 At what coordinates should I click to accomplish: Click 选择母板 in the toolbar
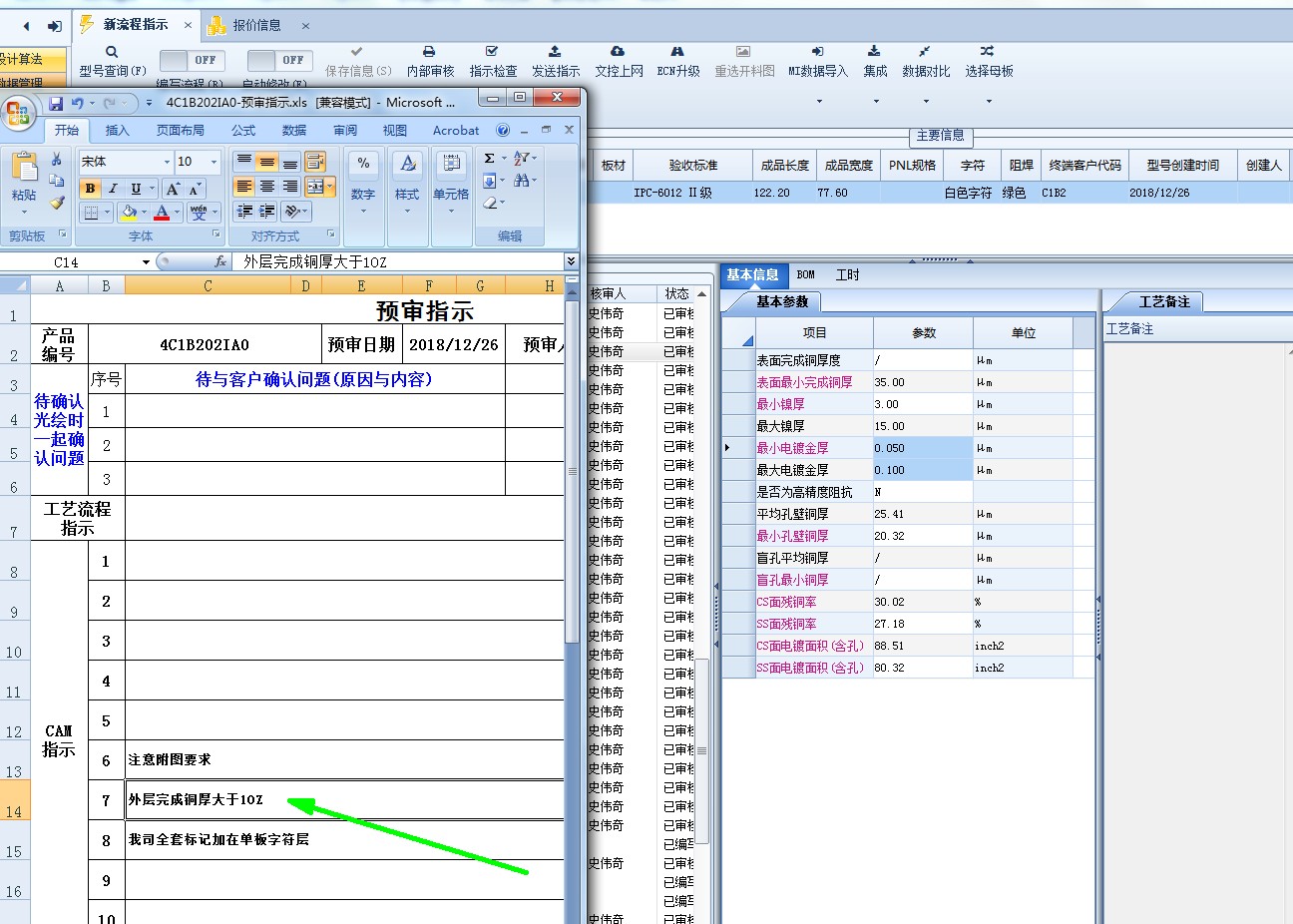[x=989, y=62]
